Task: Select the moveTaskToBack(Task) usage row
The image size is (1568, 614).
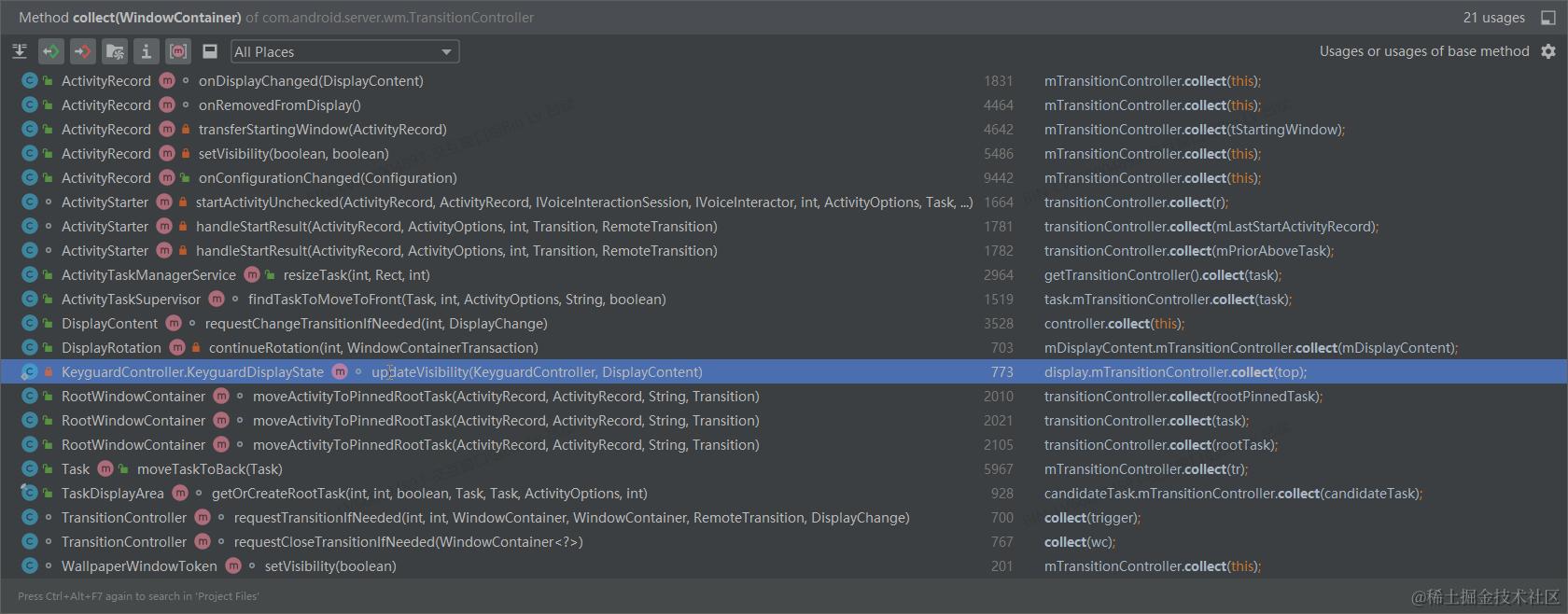Action: (784, 469)
